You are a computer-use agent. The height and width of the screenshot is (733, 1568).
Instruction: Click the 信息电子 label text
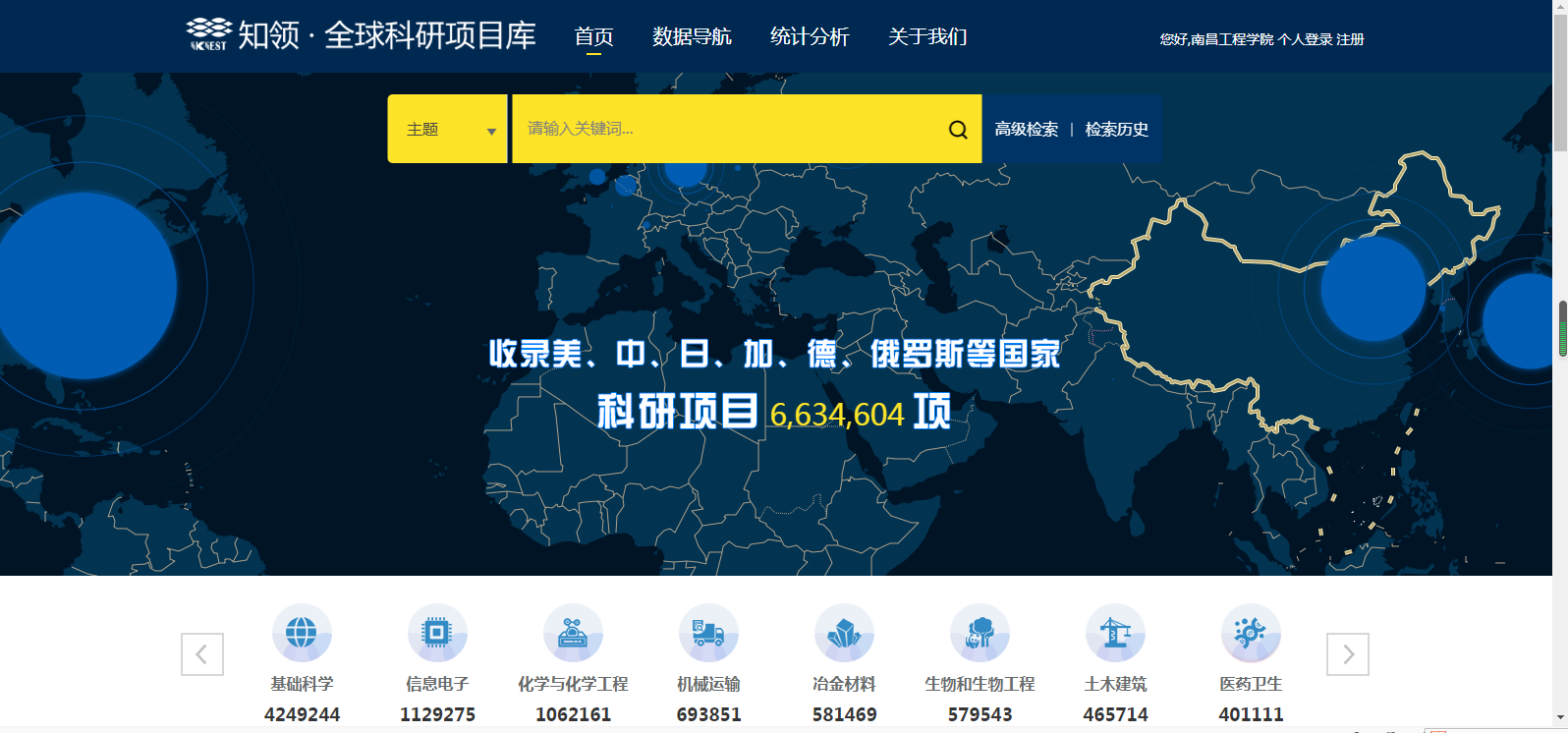pos(437,684)
